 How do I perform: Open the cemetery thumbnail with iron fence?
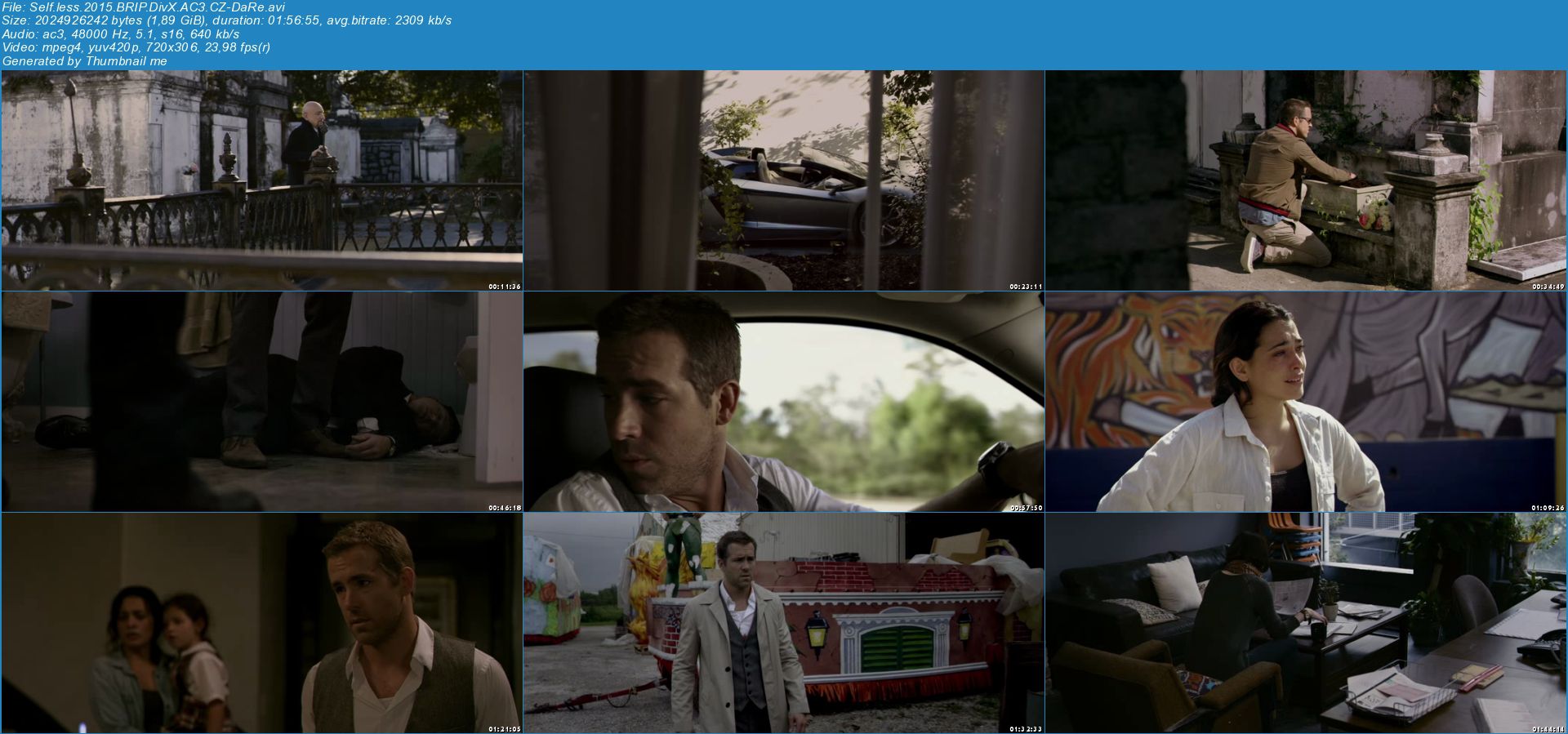pos(261,180)
